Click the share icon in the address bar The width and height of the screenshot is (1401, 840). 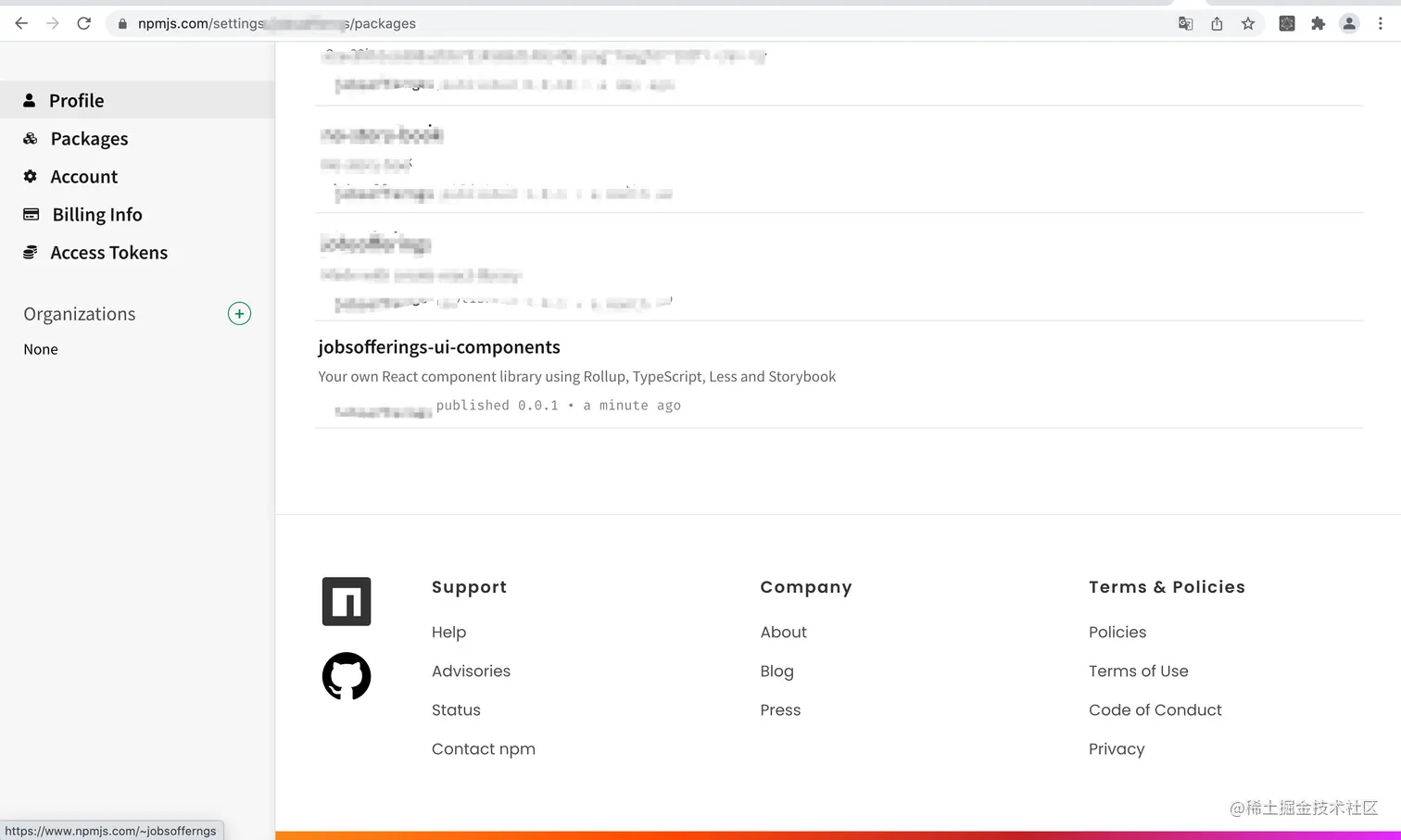(x=1217, y=23)
